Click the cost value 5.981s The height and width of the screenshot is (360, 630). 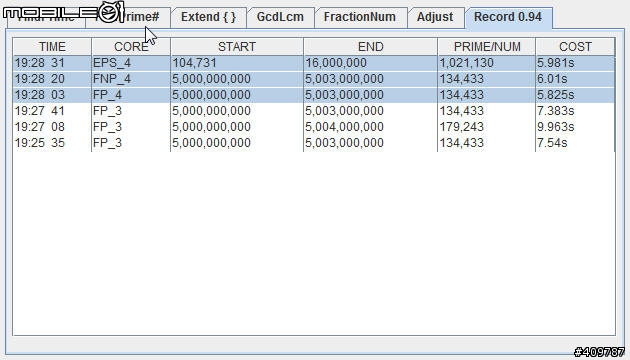point(575,63)
